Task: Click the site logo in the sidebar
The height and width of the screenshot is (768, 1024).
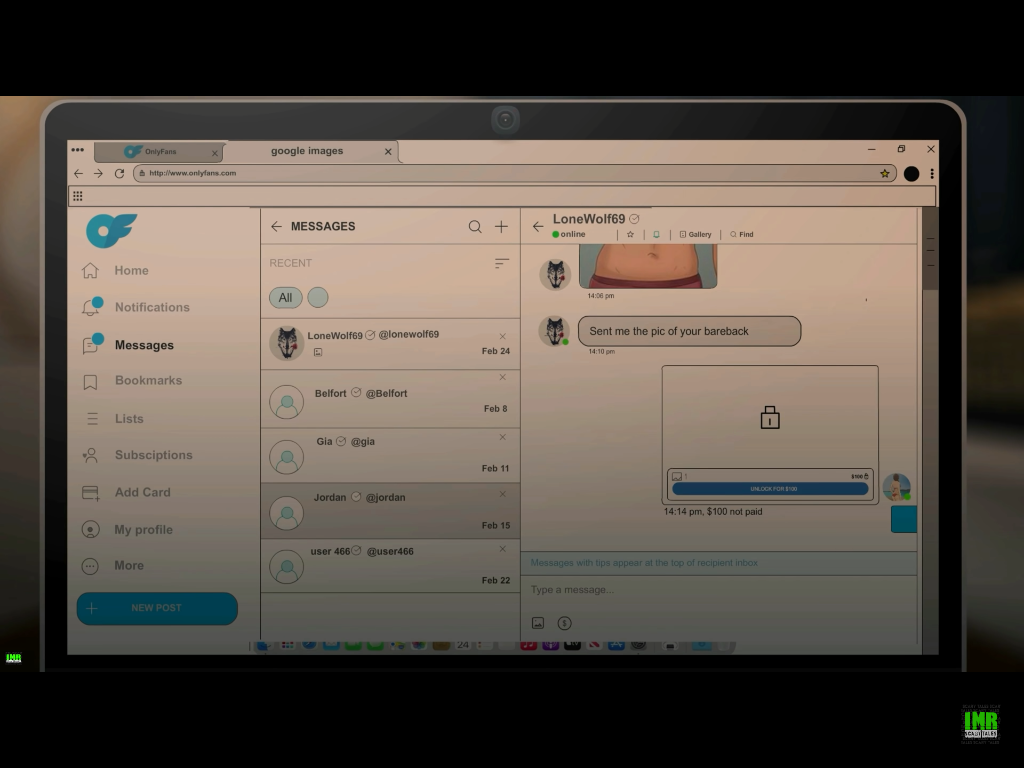Action: pyautogui.click(x=111, y=230)
